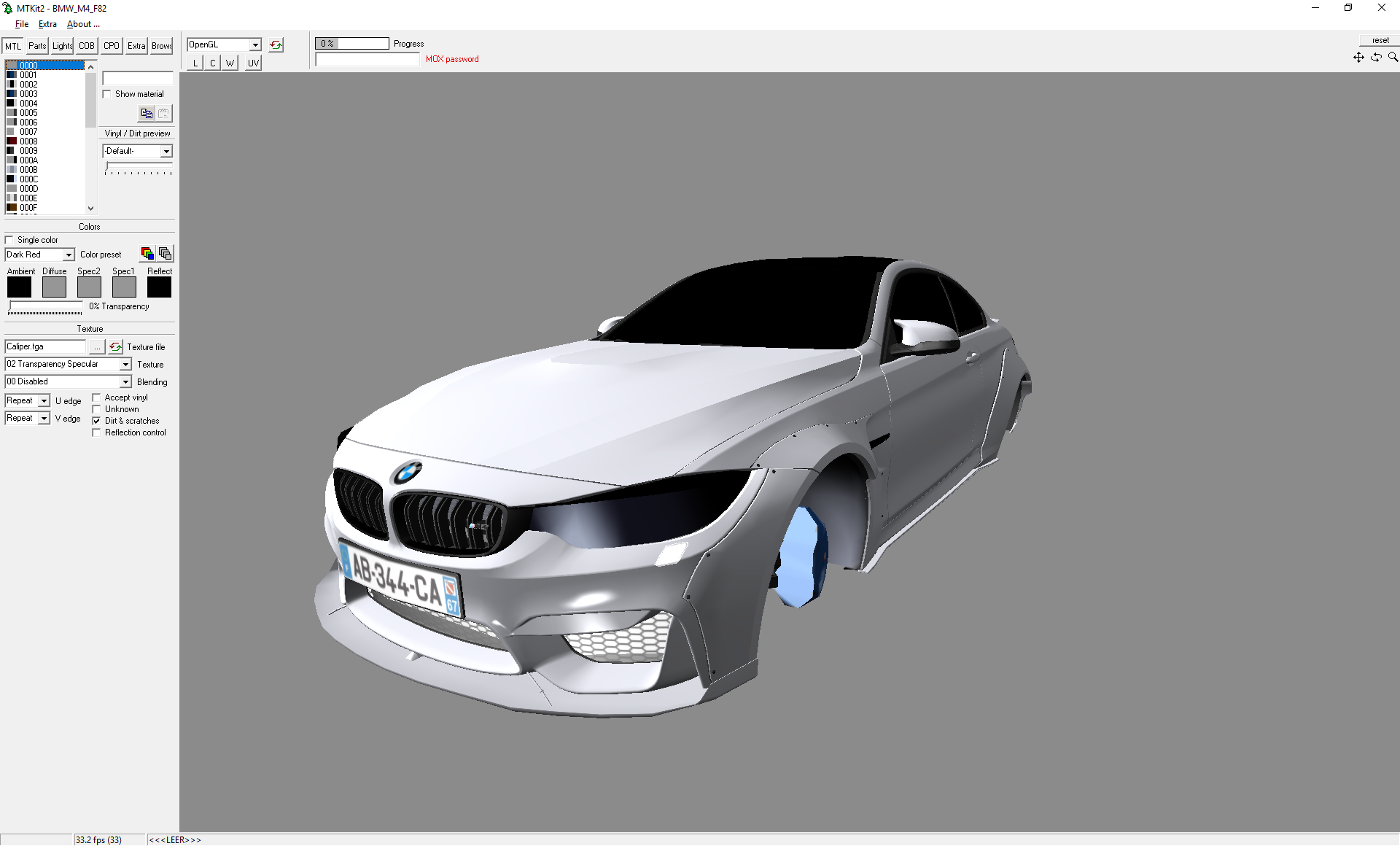Open the V edge Repeat dropdown

[44, 418]
